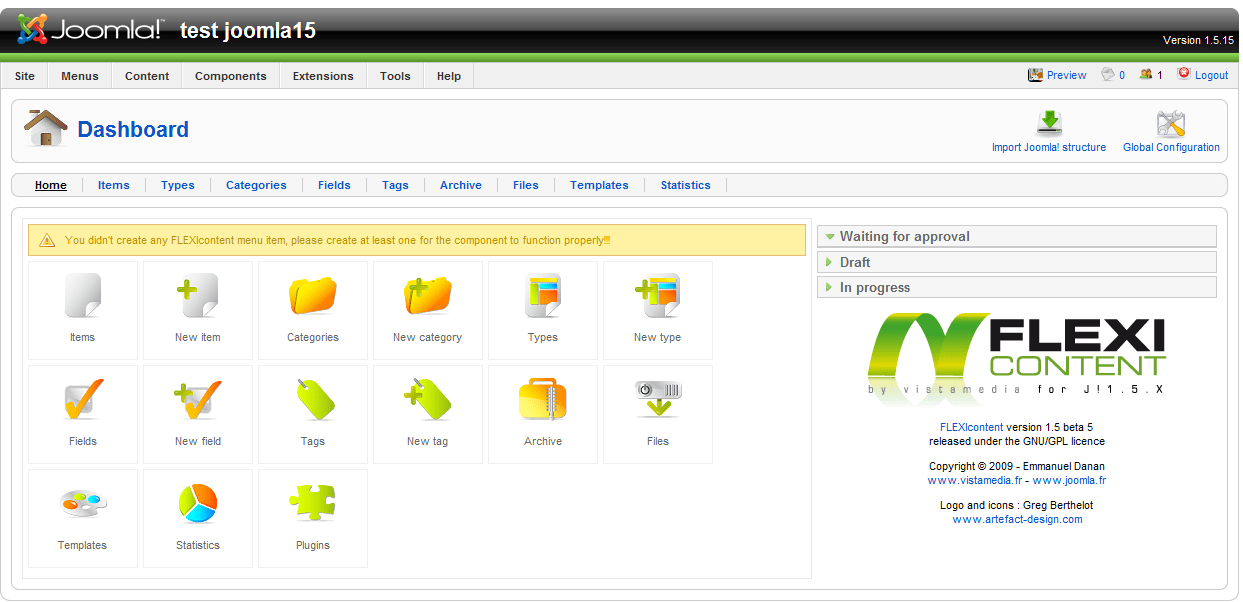This screenshot has width=1243, height=602.
Task: Switch to the Tags submenu tab
Action: [x=395, y=185]
